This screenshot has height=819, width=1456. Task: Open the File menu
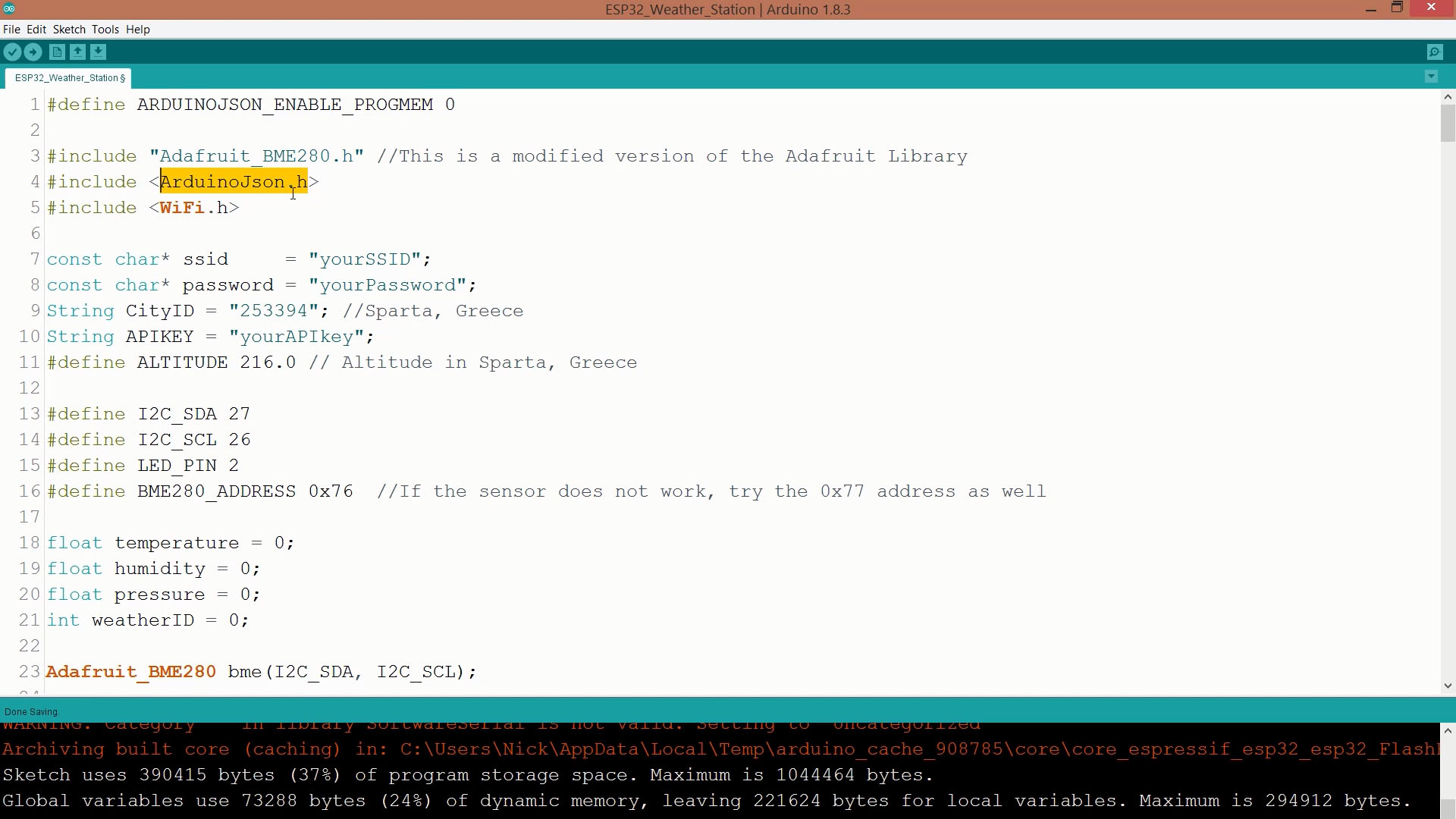pos(11,30)
